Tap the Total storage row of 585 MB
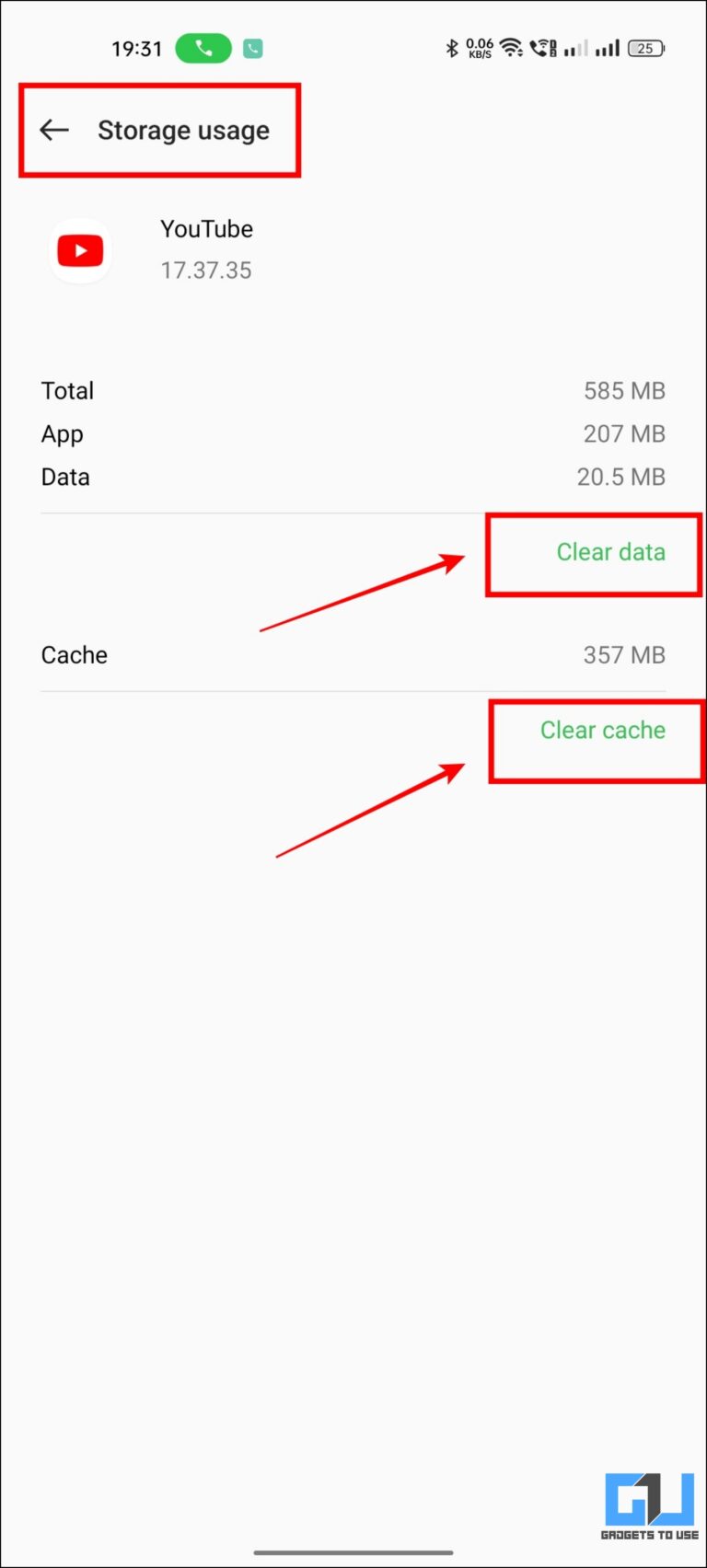The height and width of the screenshot is (1568, 707). tap(353, 390)
